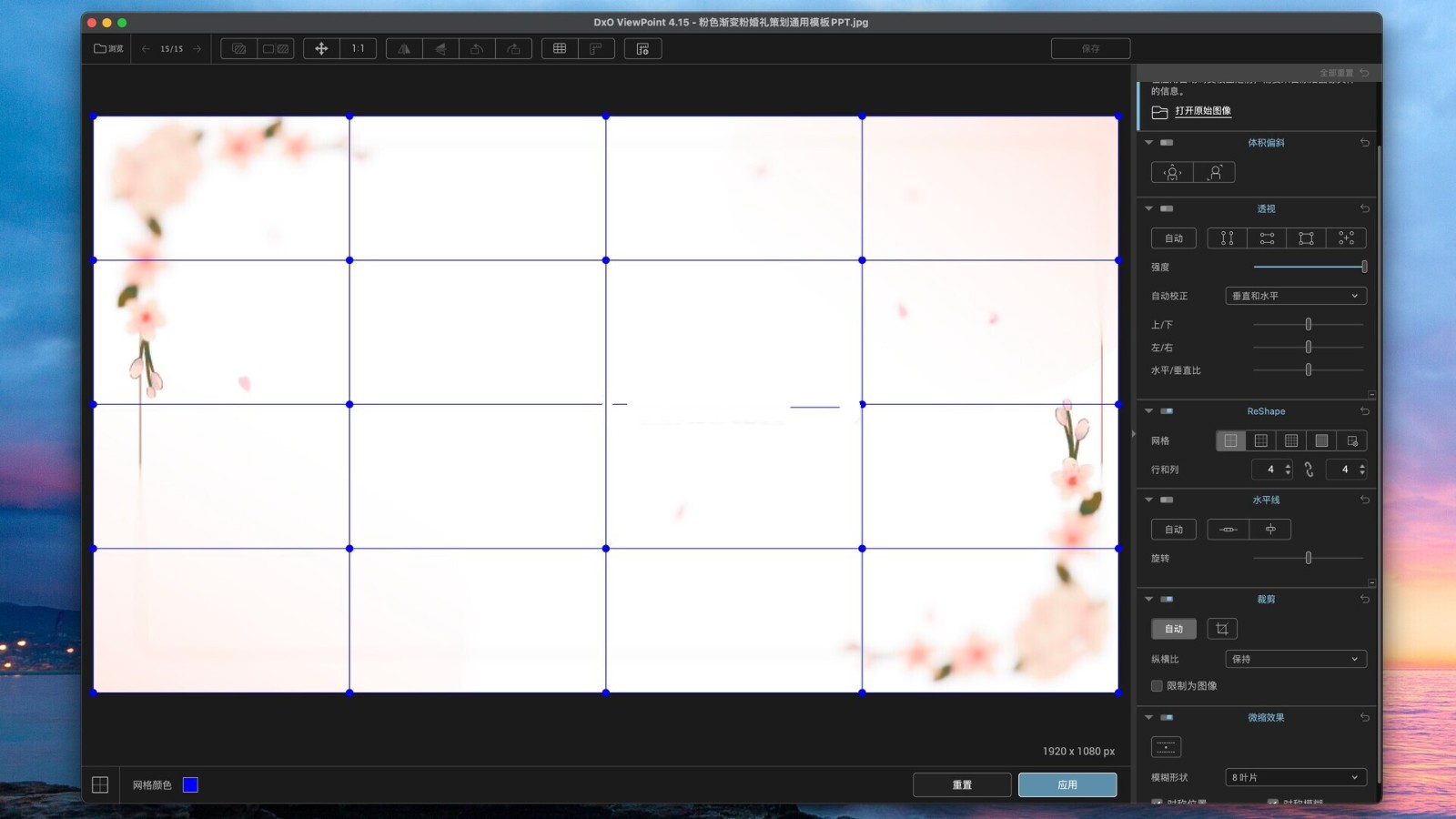This screenshot has height=819, width=1456.
Task: Collapse the ReShape section
Action: pyautogui.click(x=1148, y=411)
